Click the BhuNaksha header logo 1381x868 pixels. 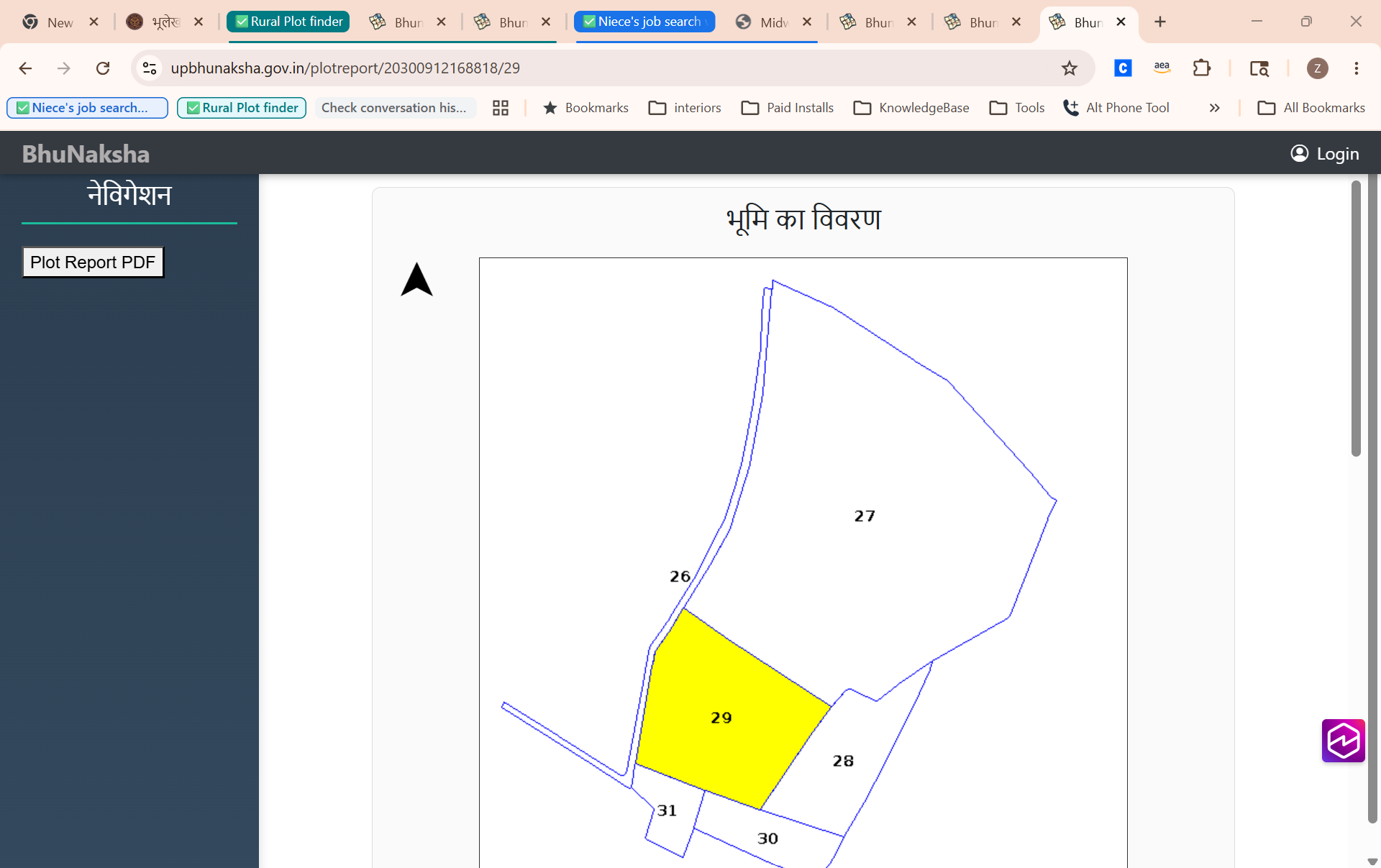[86, 153]
